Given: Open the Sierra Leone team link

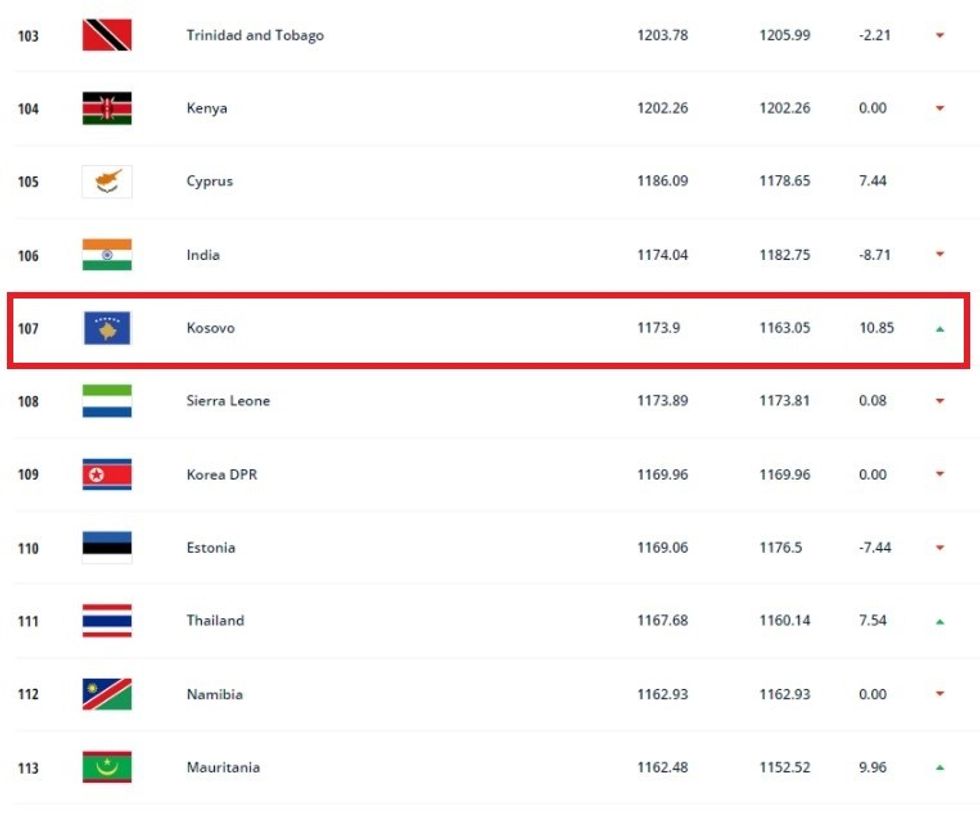Looking at the screenshot, I should point(228,401).
